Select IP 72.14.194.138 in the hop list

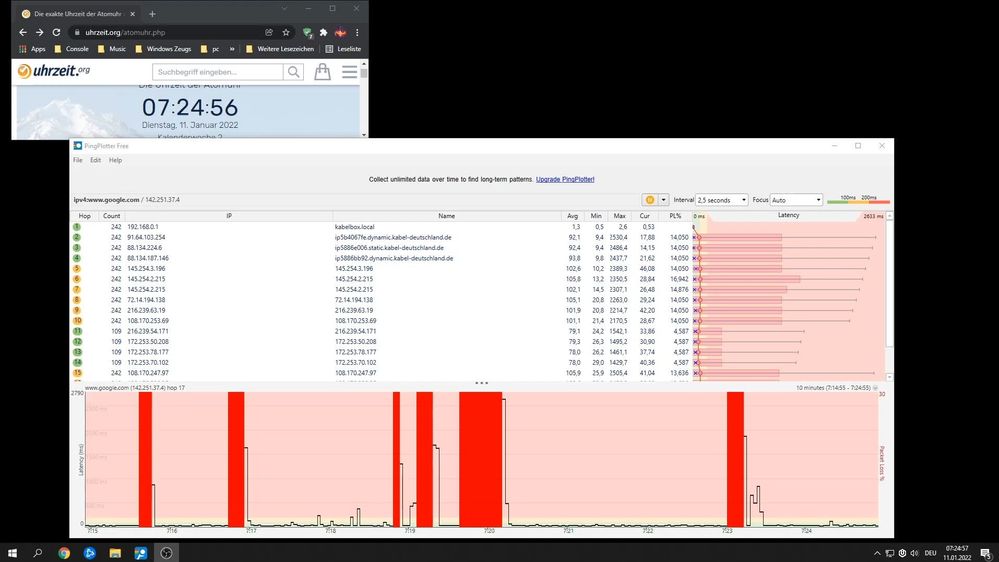(x=146, y=300)
